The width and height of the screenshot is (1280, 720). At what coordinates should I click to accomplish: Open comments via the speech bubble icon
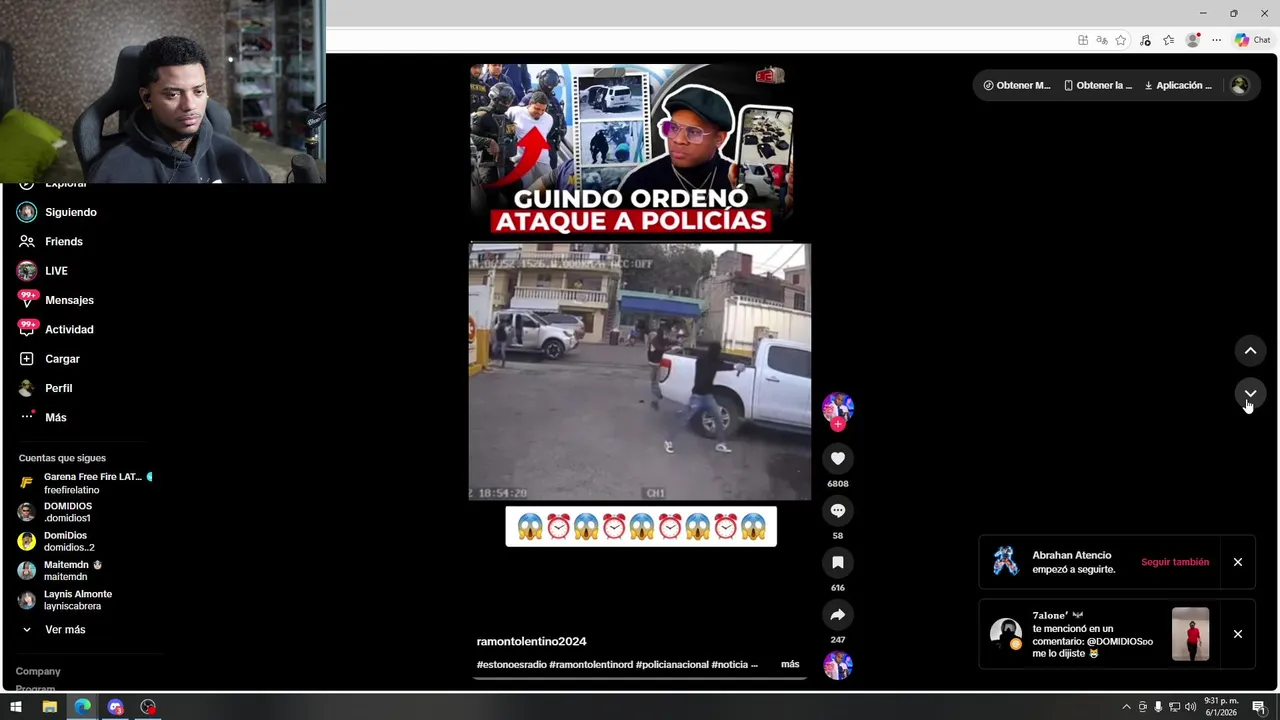click(x=838, y=510)
